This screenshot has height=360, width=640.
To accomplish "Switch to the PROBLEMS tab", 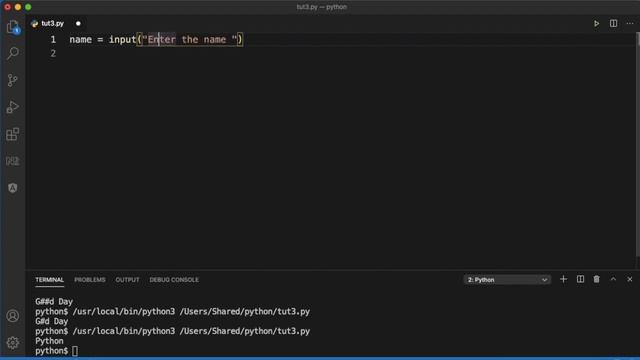I will (x=90, y=280).
